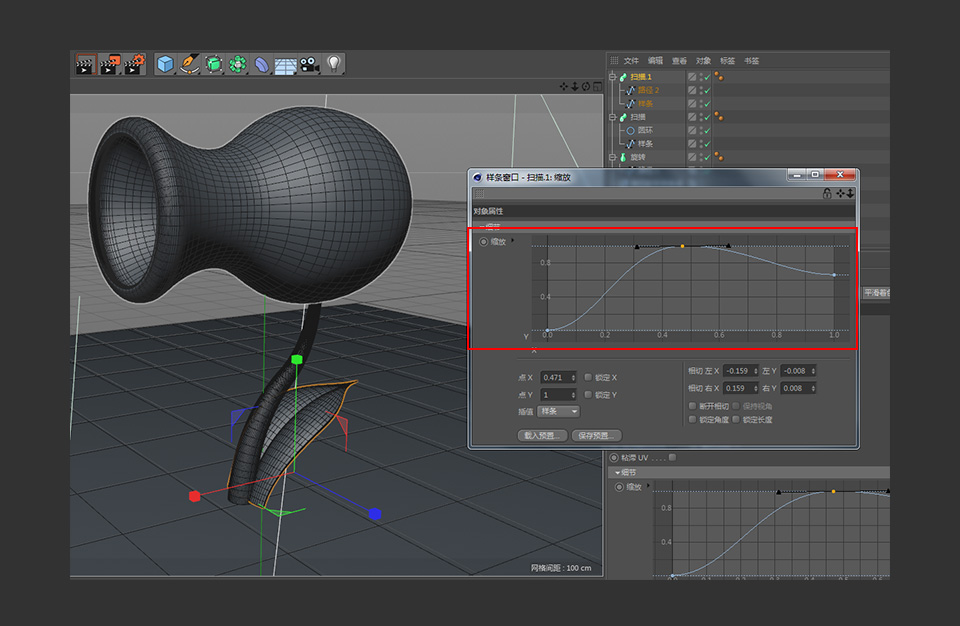Click 载入预置 button
Viewport: 960px width, 626px height.
(543, 436)
